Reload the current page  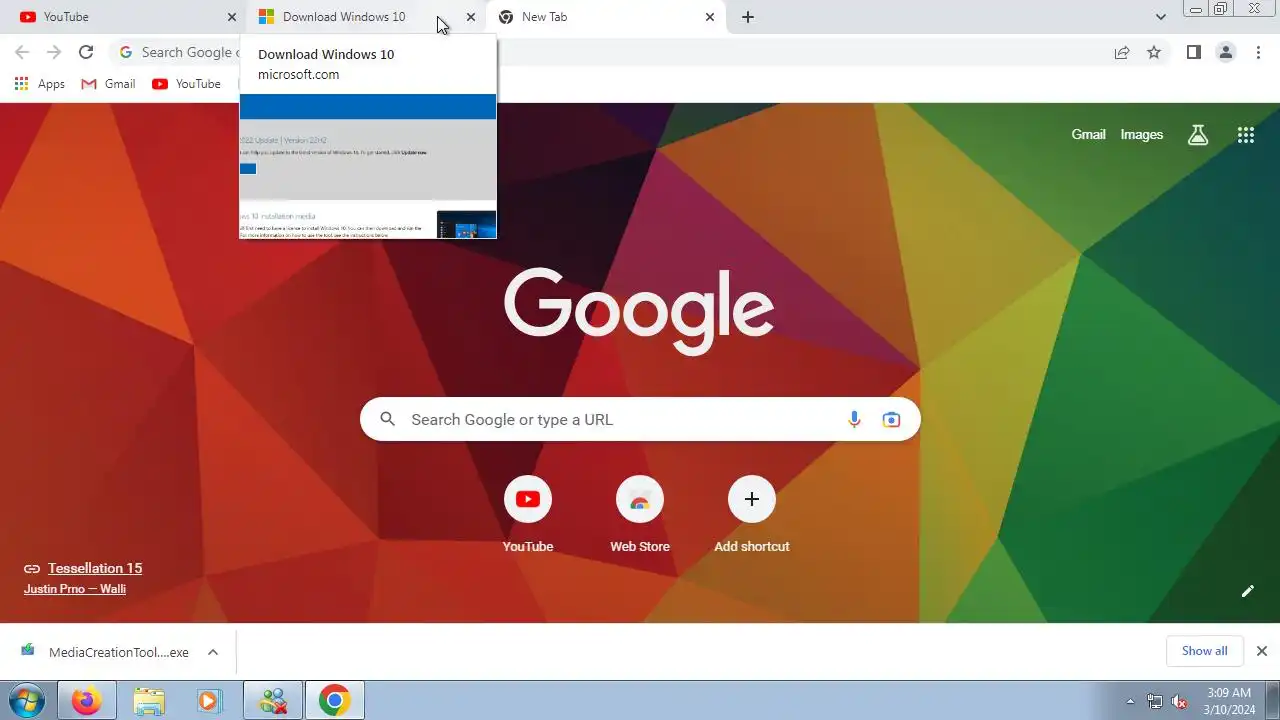point(86,52)
